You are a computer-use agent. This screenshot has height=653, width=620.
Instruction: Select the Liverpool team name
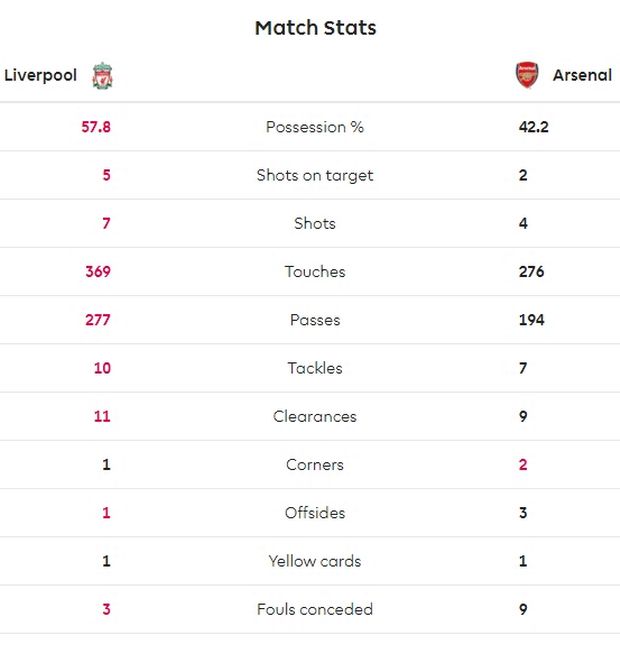click(41, 76)
